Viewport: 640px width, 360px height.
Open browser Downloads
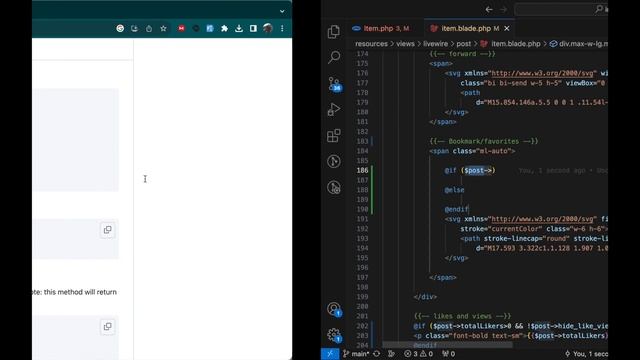coord(239,29)
